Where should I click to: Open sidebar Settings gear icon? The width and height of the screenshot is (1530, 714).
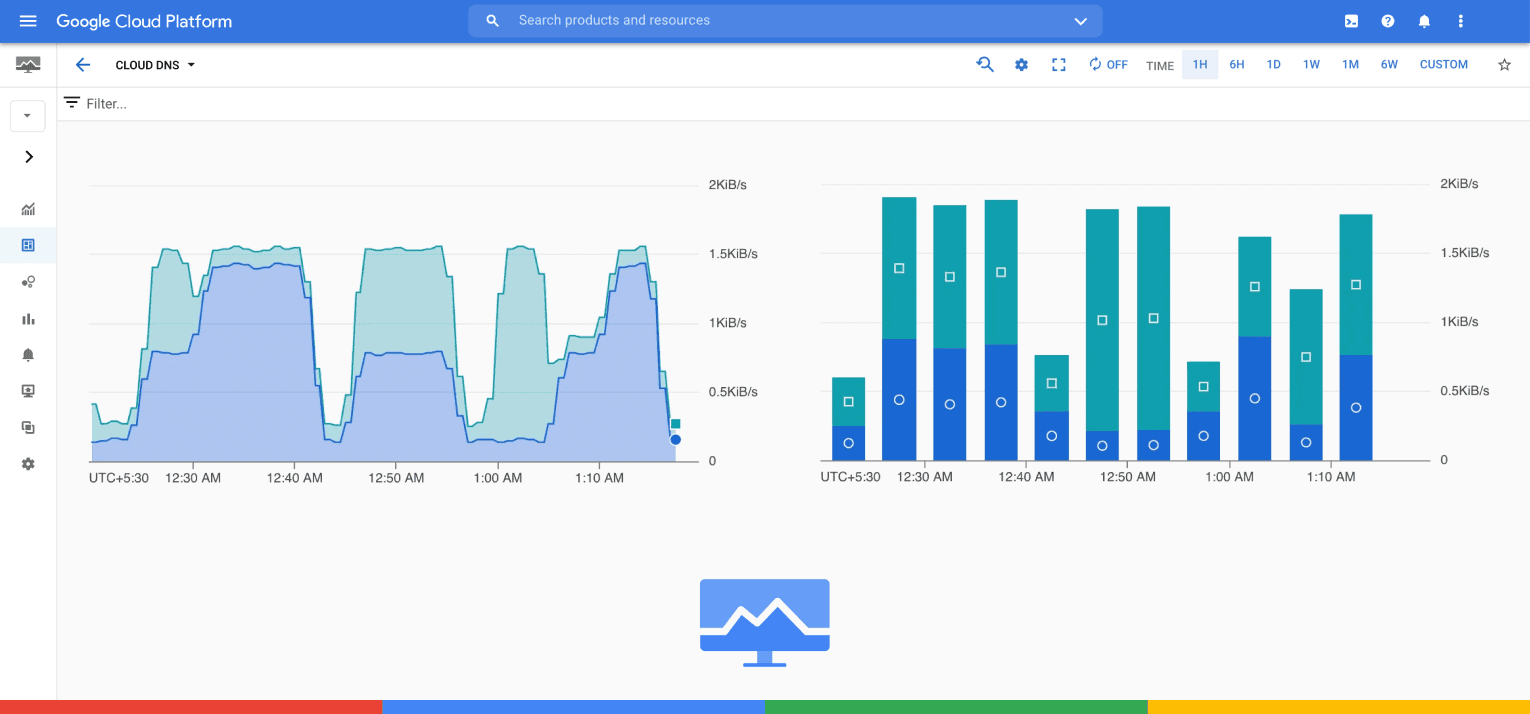28,464
